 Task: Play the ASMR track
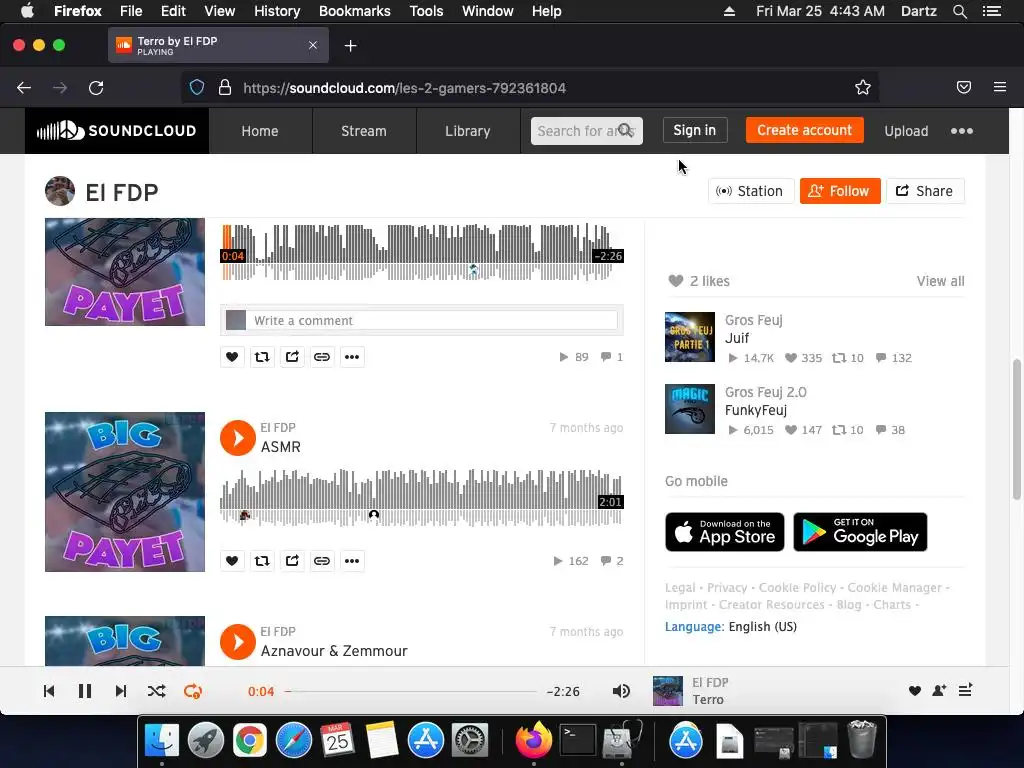238,438
